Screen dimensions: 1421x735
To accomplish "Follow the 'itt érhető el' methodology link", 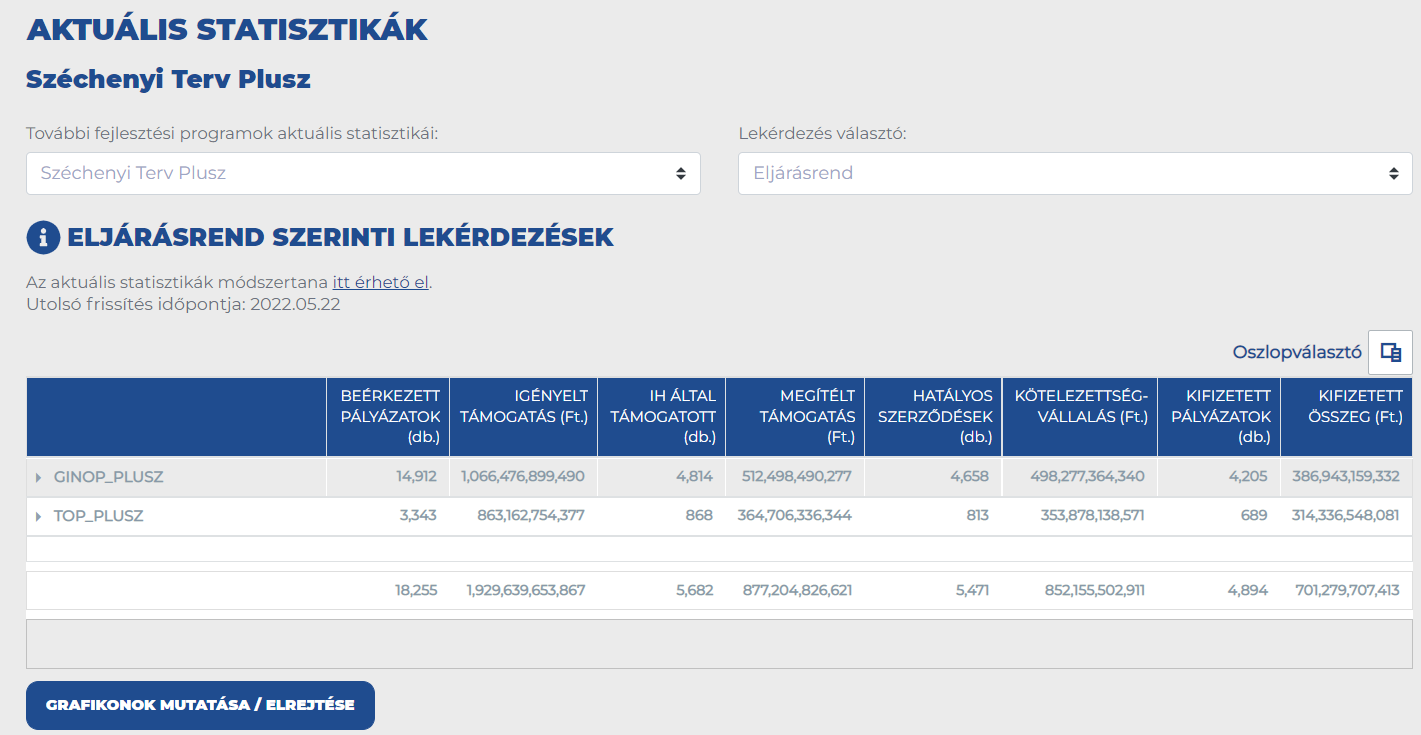I will click(x=380, y=282).
